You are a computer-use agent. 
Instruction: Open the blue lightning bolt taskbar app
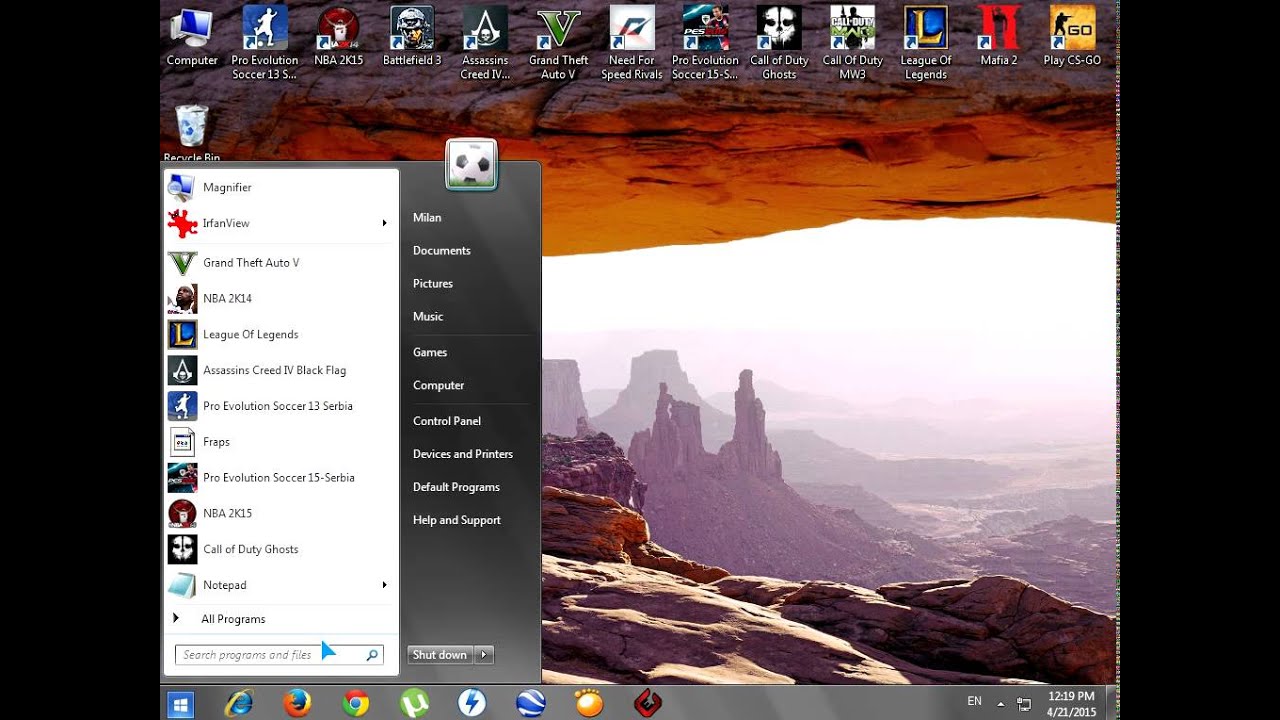[472, 704]
